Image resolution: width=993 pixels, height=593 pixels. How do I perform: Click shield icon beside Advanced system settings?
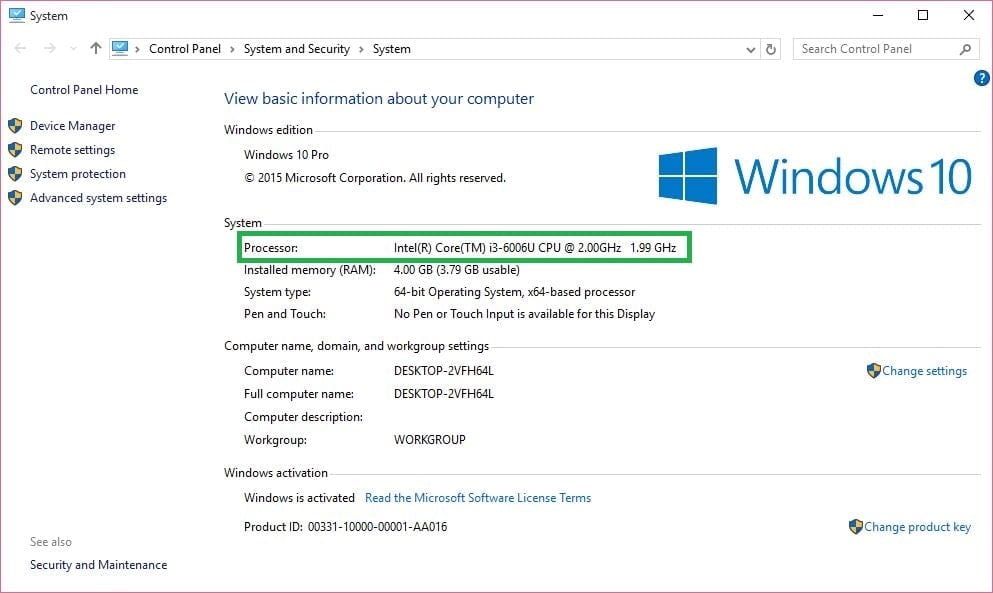(x=15, y=198)
